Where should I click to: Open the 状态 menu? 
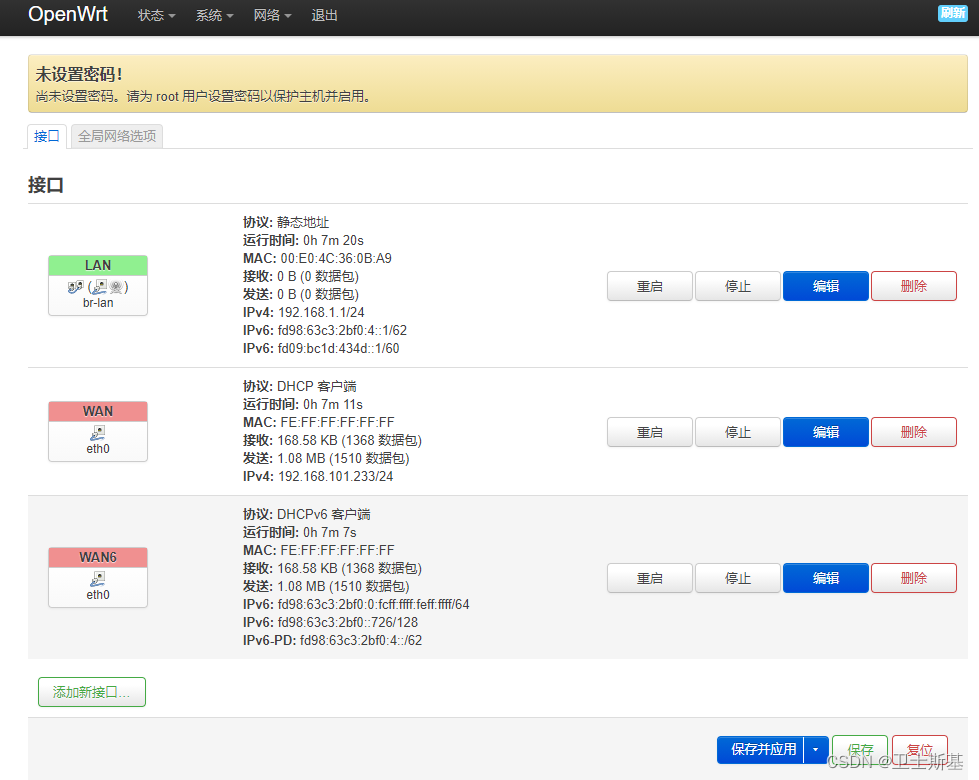[x=156, y=16]
